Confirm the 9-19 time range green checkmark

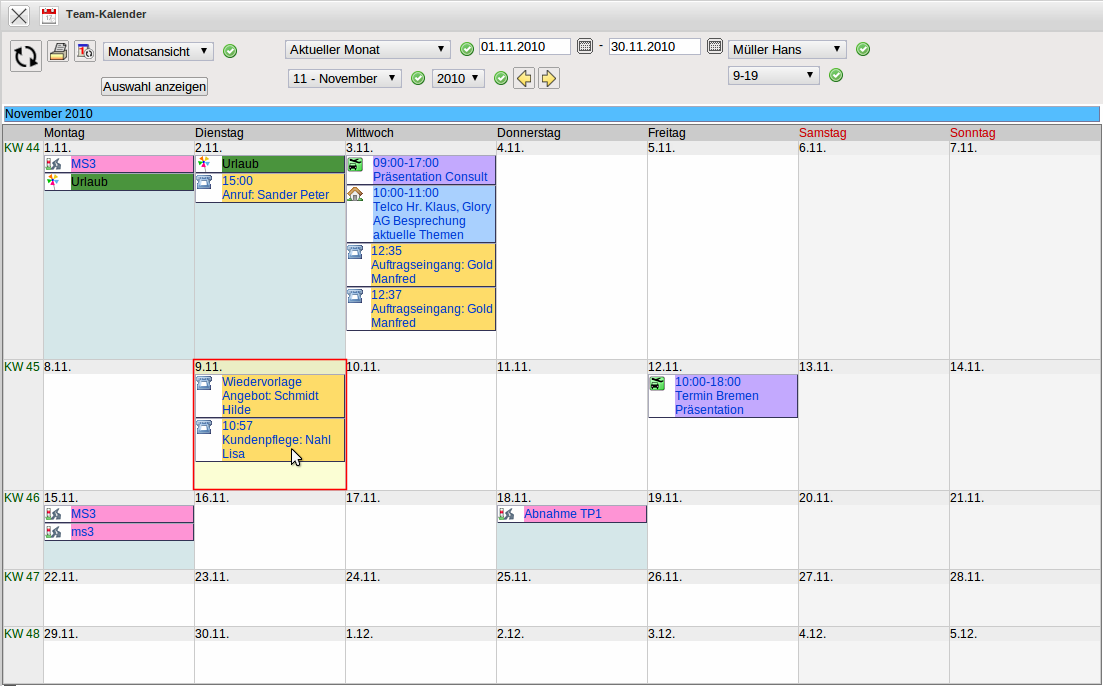(x=836, y=75)
